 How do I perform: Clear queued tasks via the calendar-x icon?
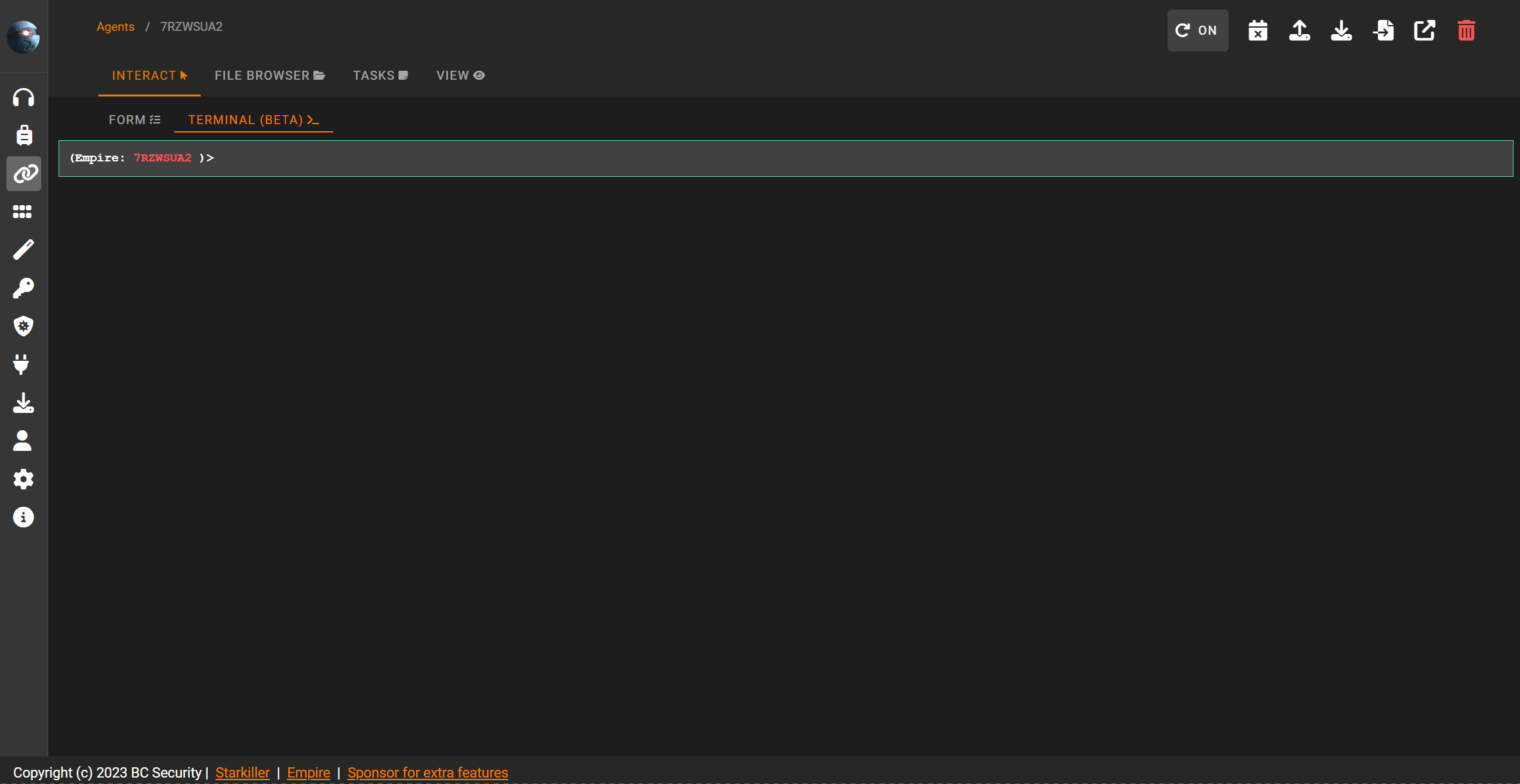coord(1258,30)
